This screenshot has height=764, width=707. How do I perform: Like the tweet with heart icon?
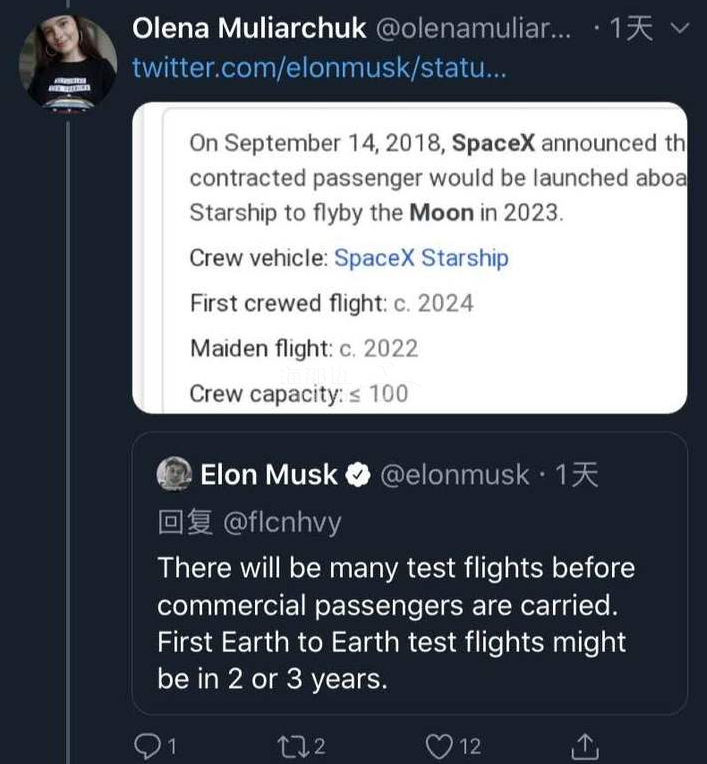[x=439, y=746]
